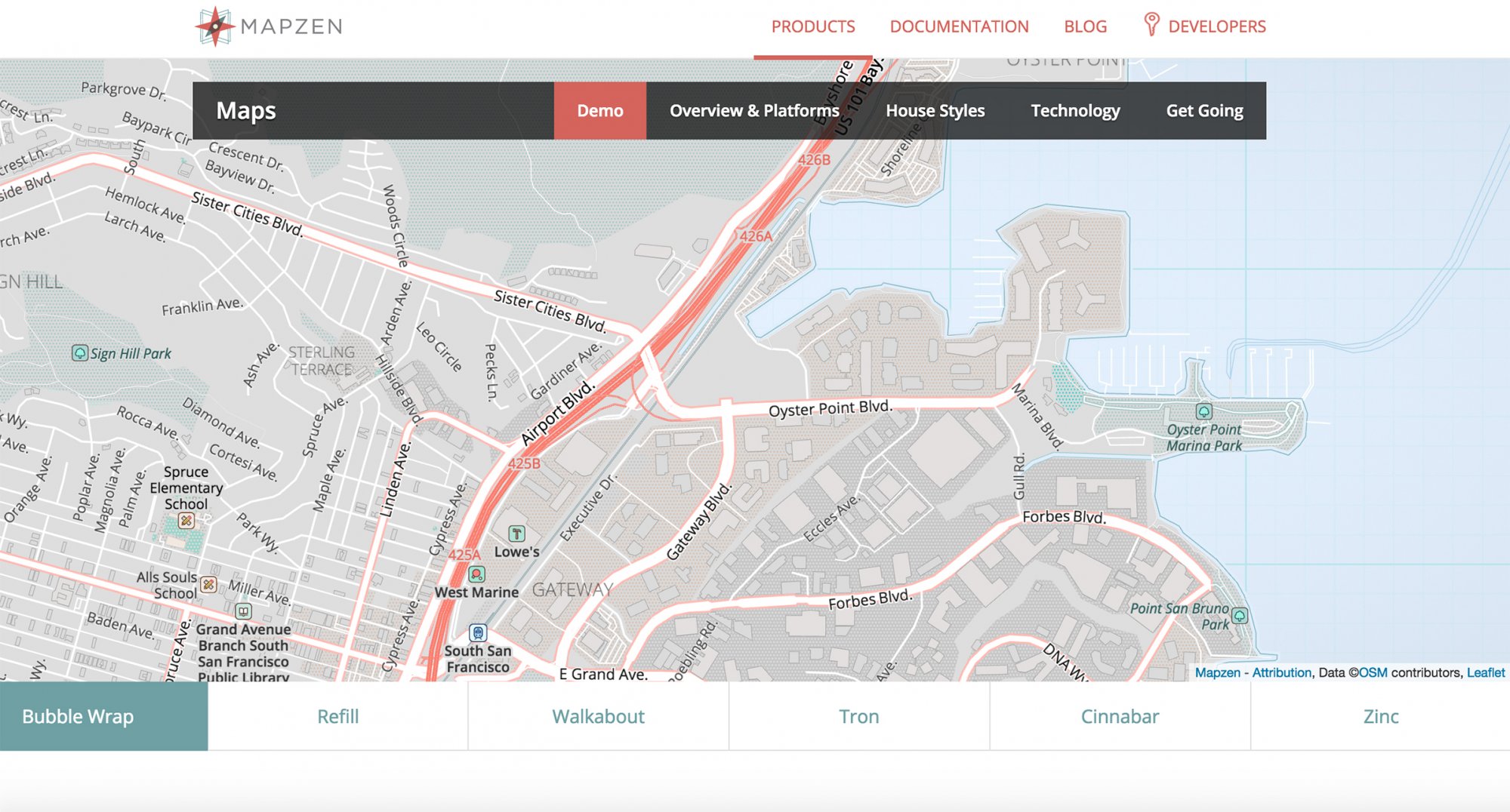Click the Maps heading
This screenshot has height=812, width=1510.
pyautogui.click(x=245, y=110)
